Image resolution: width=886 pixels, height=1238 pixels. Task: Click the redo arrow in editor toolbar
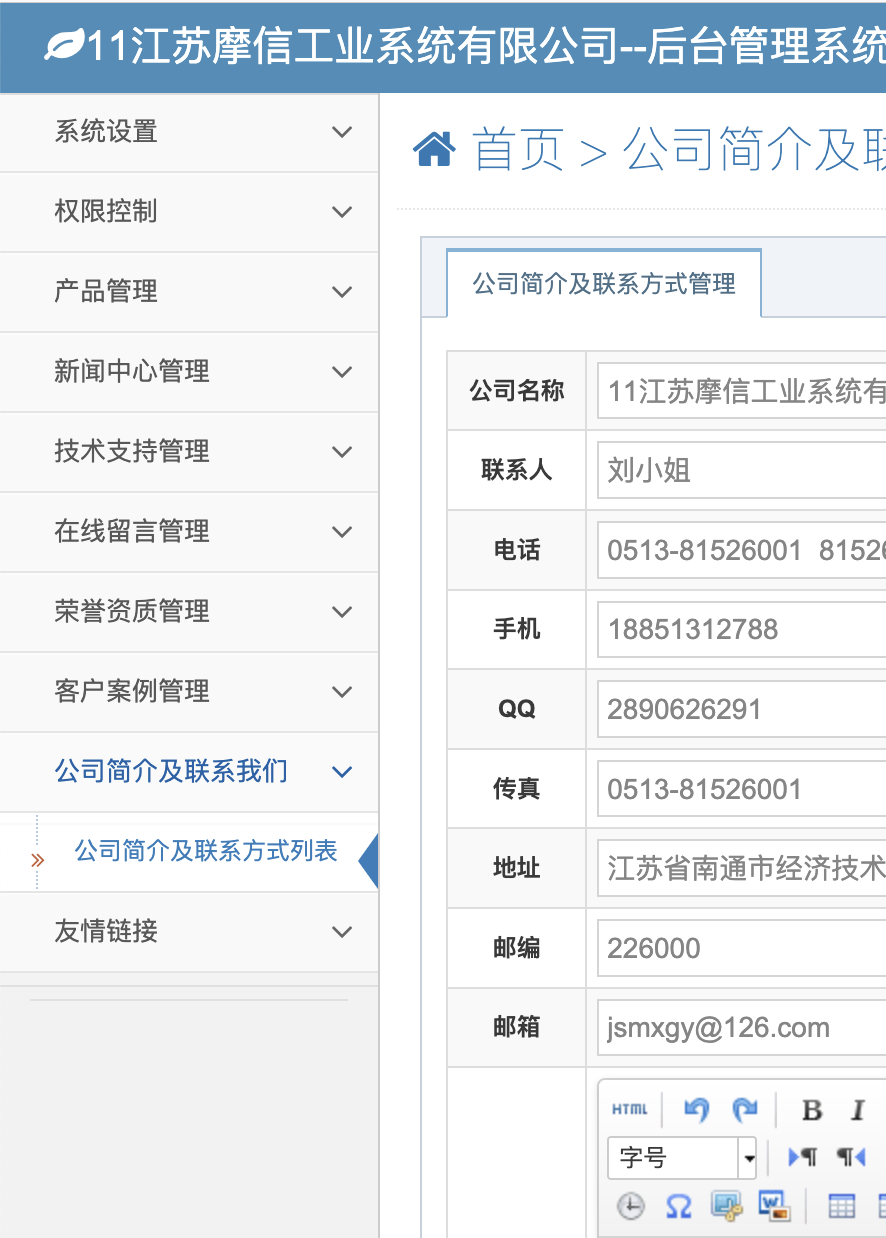[x=744, y=1109]
